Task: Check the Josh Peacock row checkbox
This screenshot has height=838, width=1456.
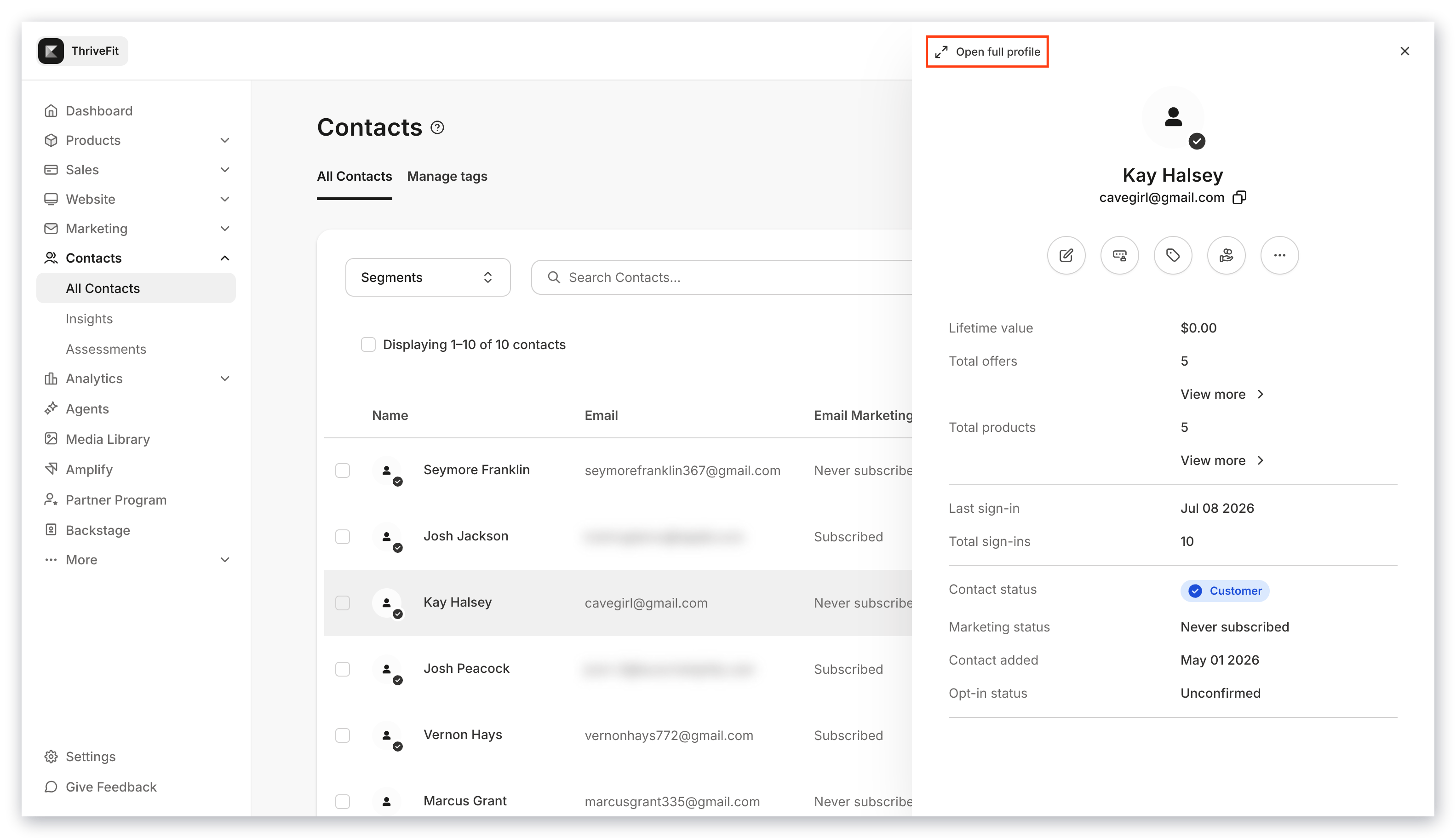Action: point(343,669)
